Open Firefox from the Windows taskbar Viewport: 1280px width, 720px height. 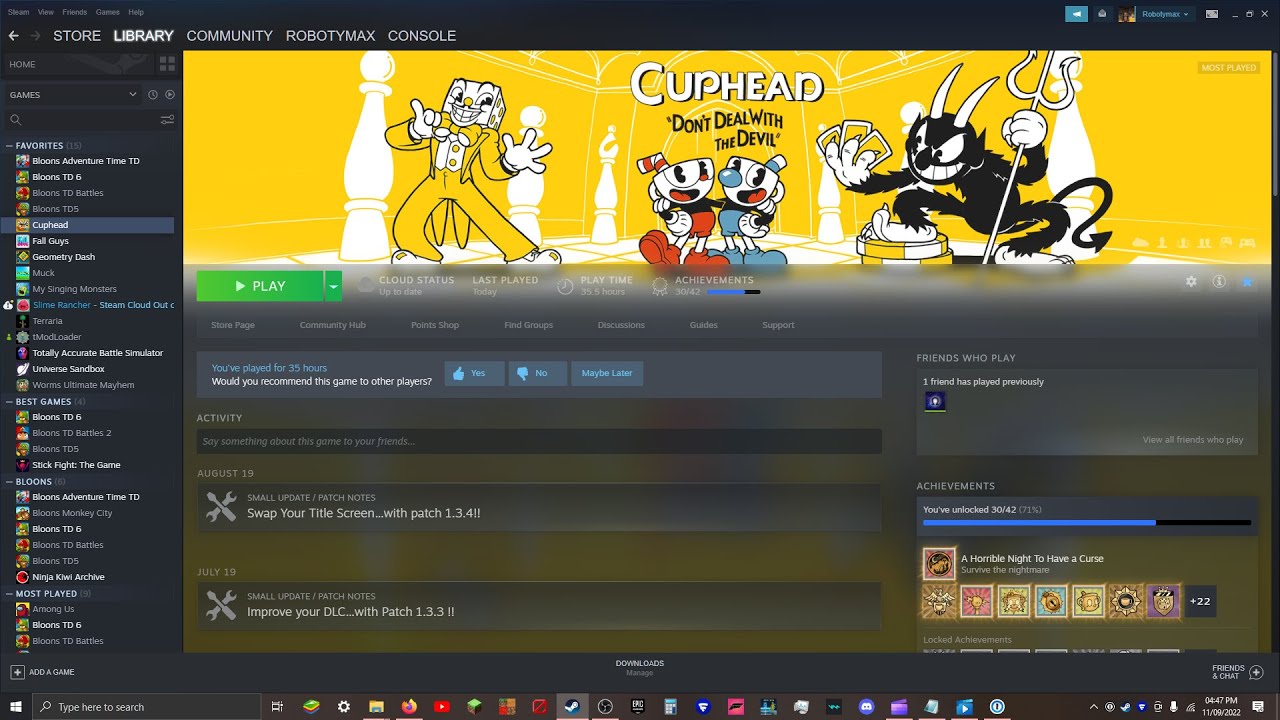tap(408, 707)
